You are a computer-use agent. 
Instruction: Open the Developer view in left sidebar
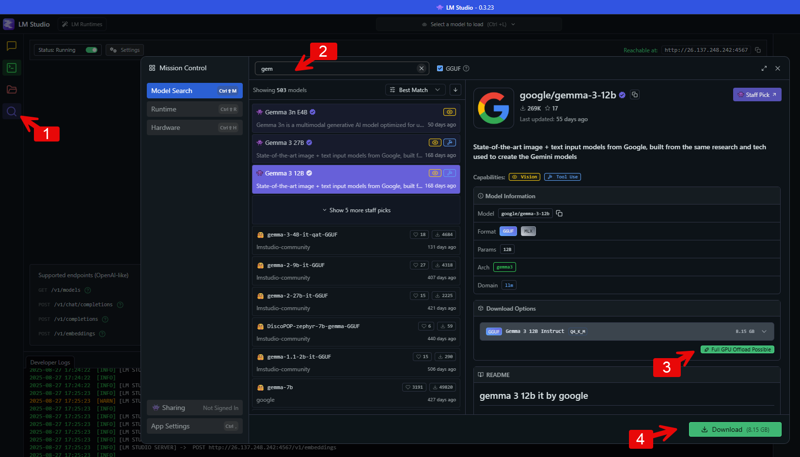pyautogui.click(x=11, y=68)
